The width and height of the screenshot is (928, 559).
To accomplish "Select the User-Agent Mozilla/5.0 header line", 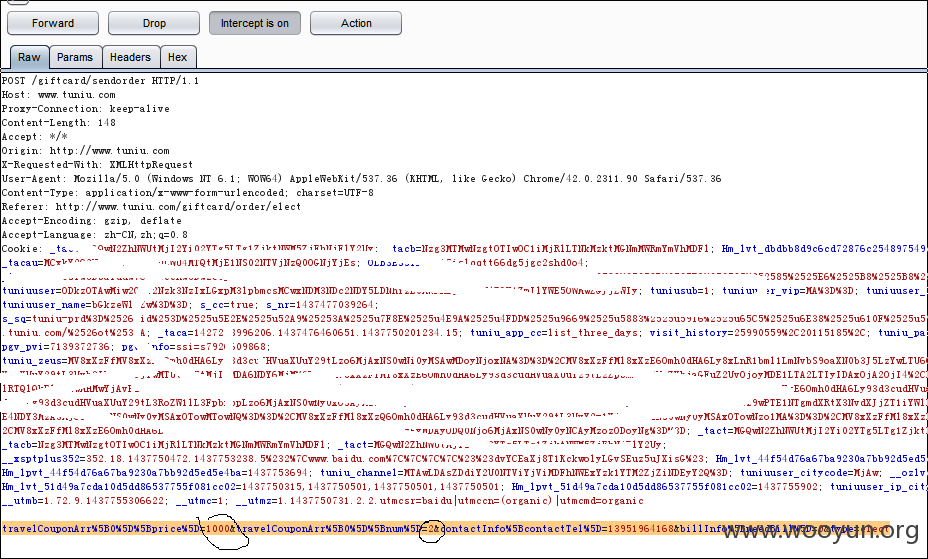I will click(x=362, y=179).
